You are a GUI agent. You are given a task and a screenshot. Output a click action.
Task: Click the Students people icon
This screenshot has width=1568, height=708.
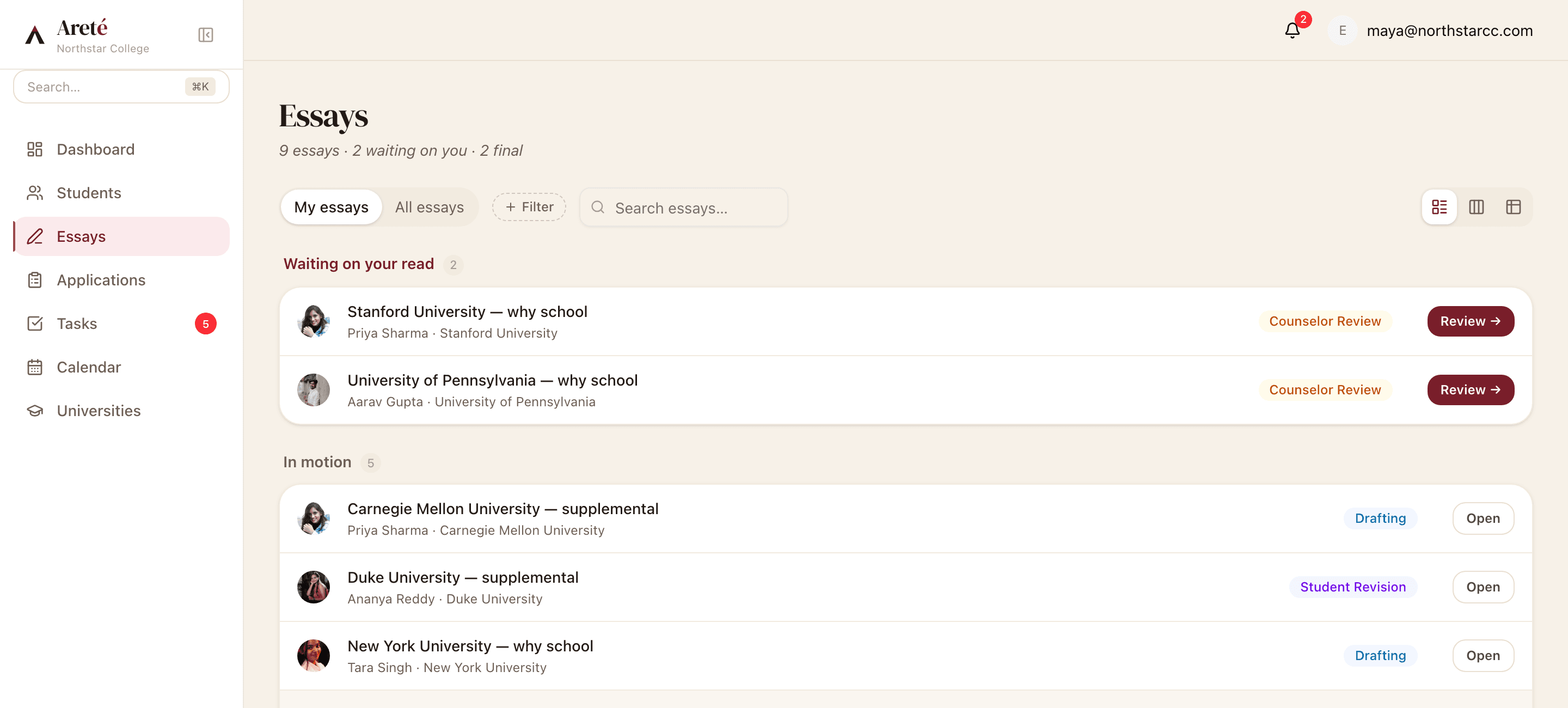pyautogui.click(x=35, y=193)
